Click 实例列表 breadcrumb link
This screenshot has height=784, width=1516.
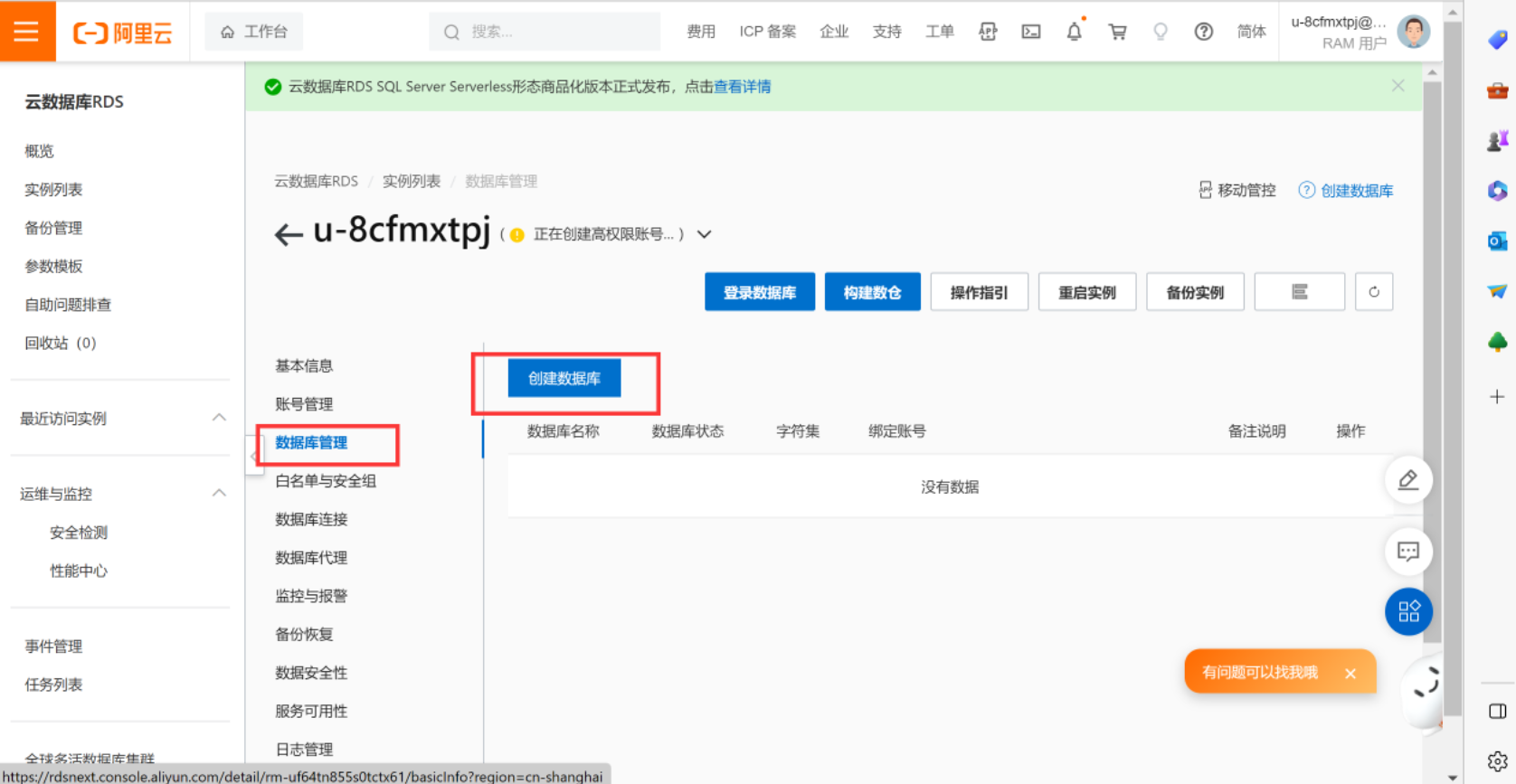coord(412,181)
